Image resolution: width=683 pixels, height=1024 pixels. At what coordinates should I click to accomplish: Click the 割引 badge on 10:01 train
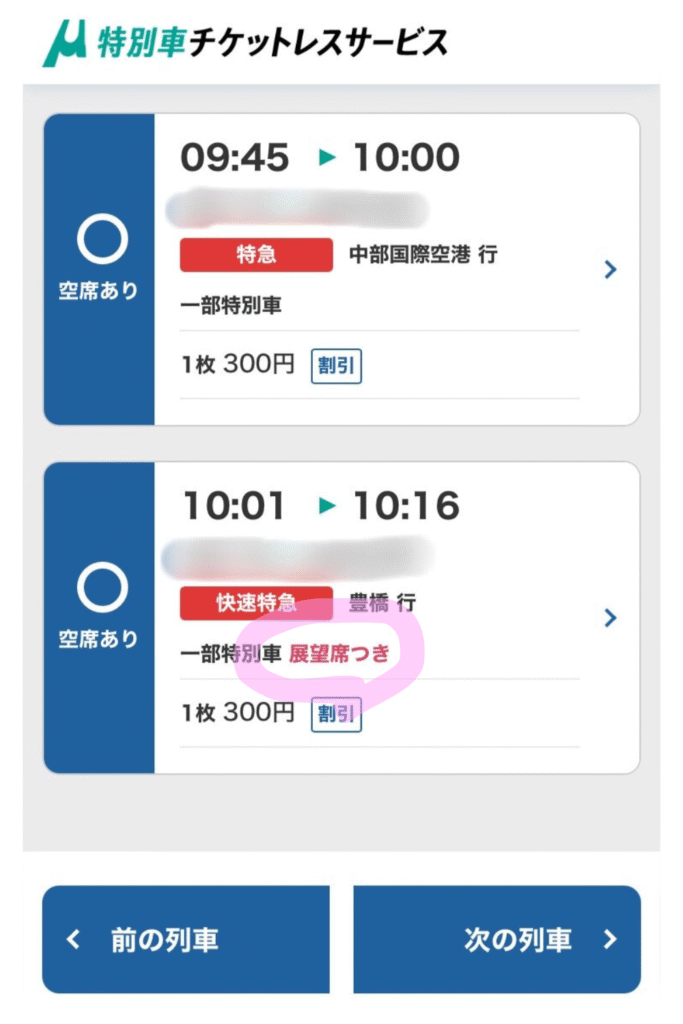tap(336, 714)
